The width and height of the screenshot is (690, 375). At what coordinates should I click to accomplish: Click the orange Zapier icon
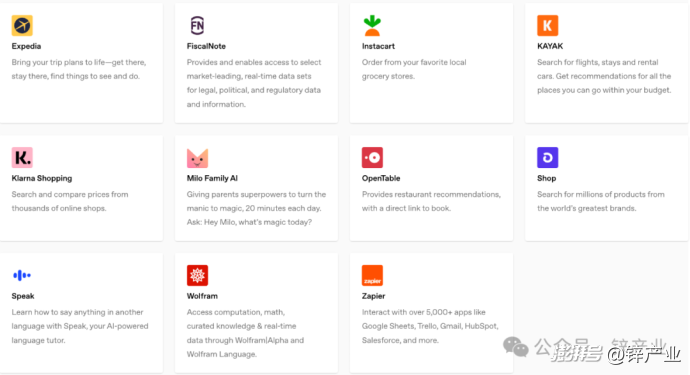pyautogui.click(x=372, y=276)
